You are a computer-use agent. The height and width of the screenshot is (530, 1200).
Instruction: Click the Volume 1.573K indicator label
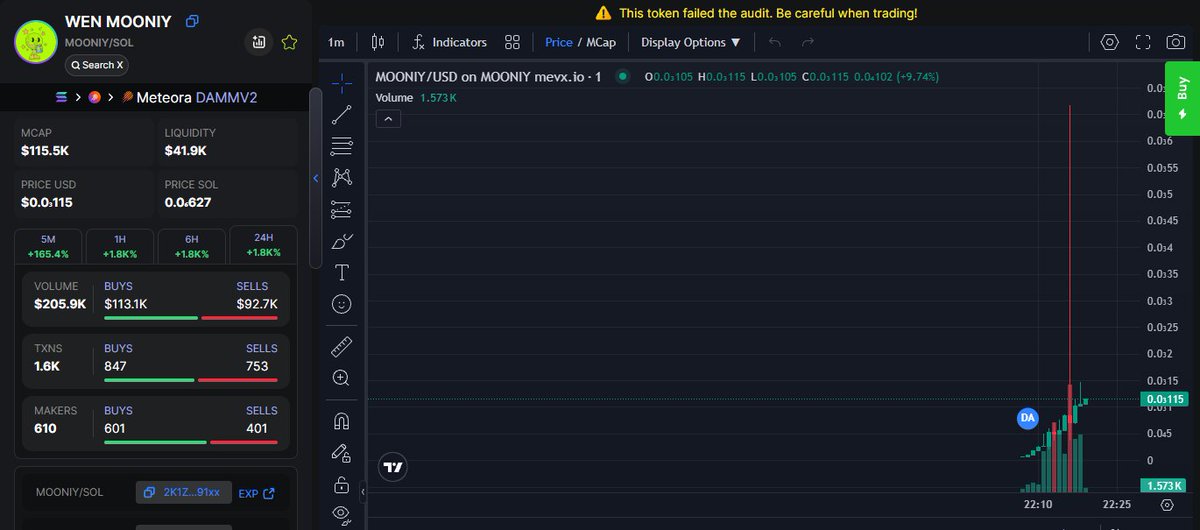click(x=416, y=98)
